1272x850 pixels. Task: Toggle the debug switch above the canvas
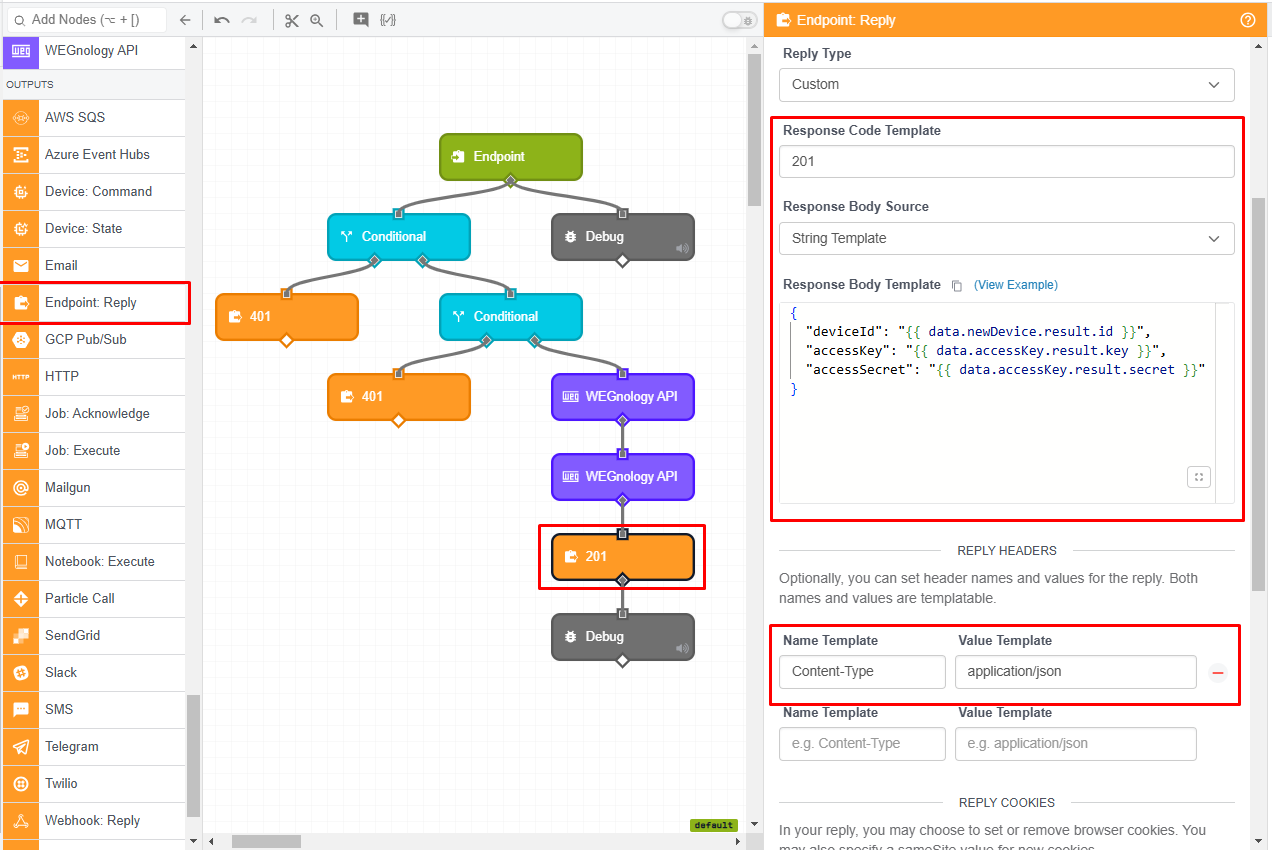pyautogui.click(x=740, y=20)
